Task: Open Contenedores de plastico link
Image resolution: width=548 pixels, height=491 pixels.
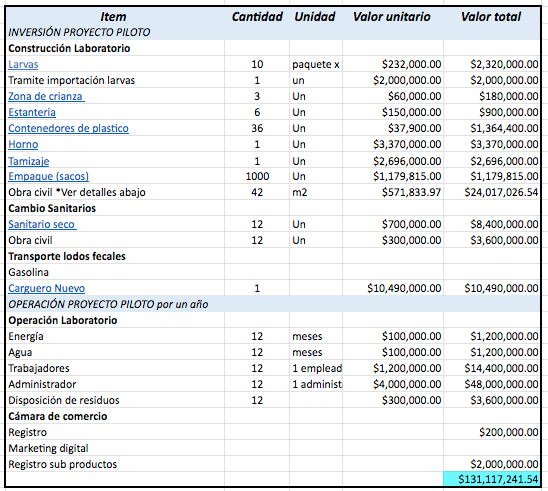Action: (x=68, y=128)
